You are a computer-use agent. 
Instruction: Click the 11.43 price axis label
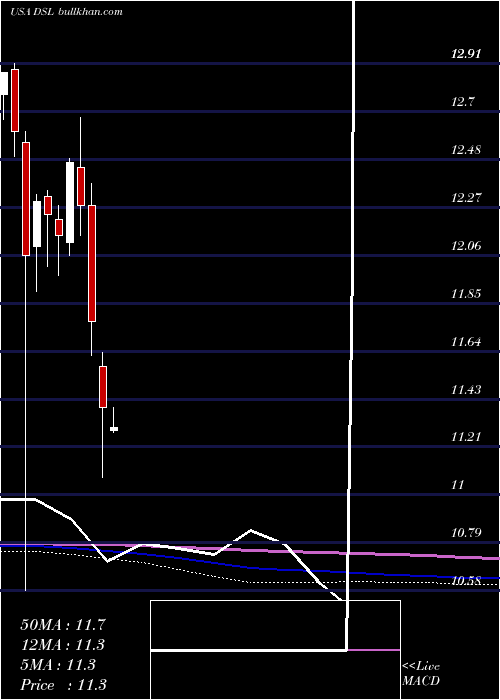467,390
